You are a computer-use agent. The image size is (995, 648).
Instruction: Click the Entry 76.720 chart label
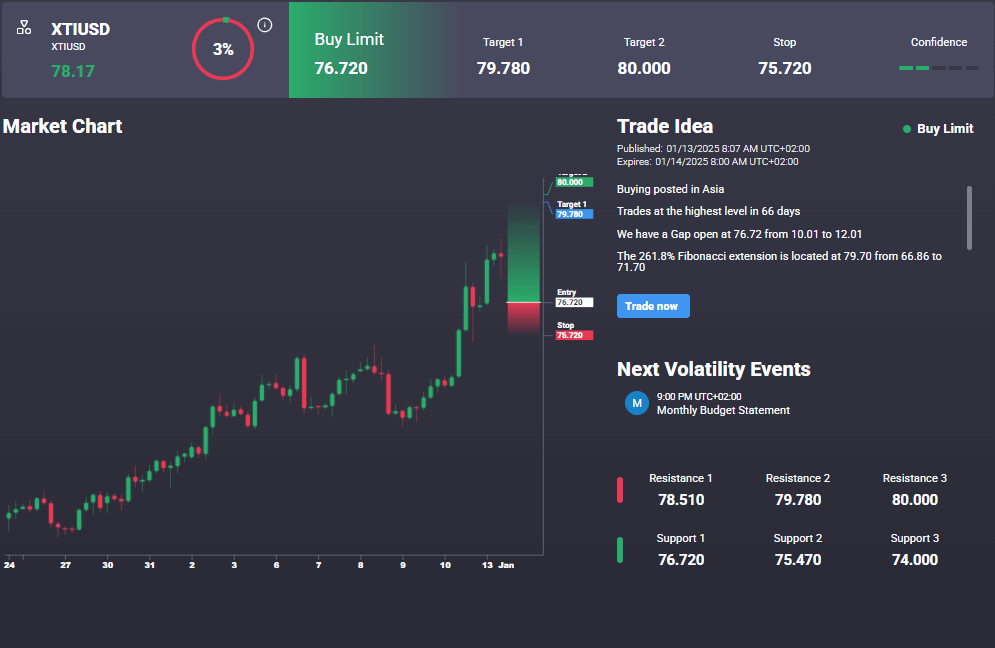pyautogui.click(x=574, y=298)
